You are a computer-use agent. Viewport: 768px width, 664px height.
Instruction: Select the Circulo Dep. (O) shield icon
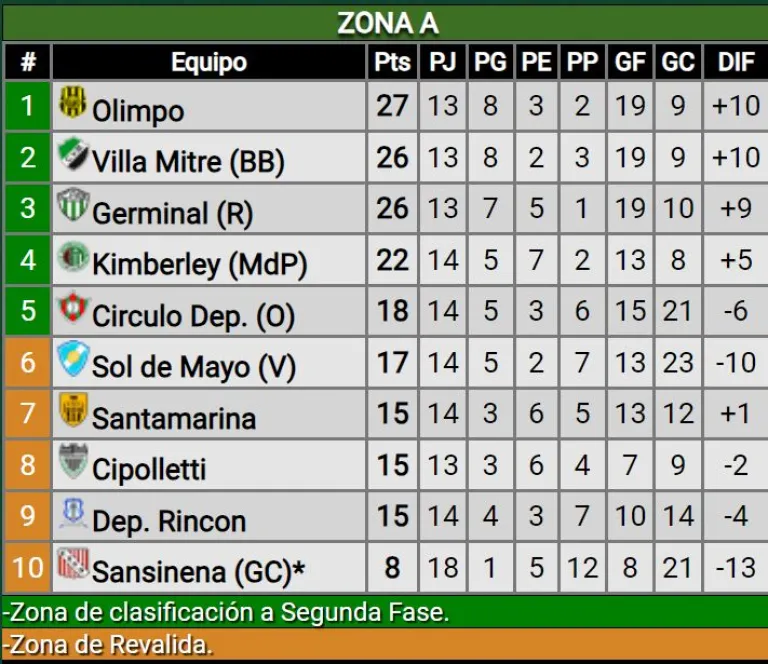tap(72, 308)
